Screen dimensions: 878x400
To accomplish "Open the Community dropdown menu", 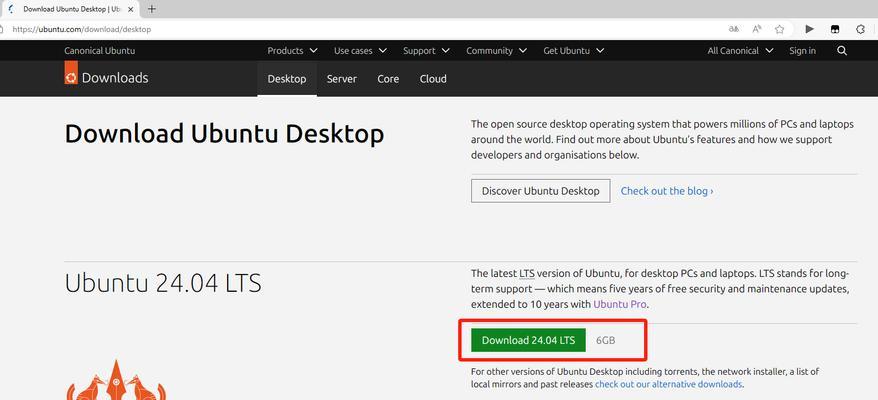I will pos(496,50).
